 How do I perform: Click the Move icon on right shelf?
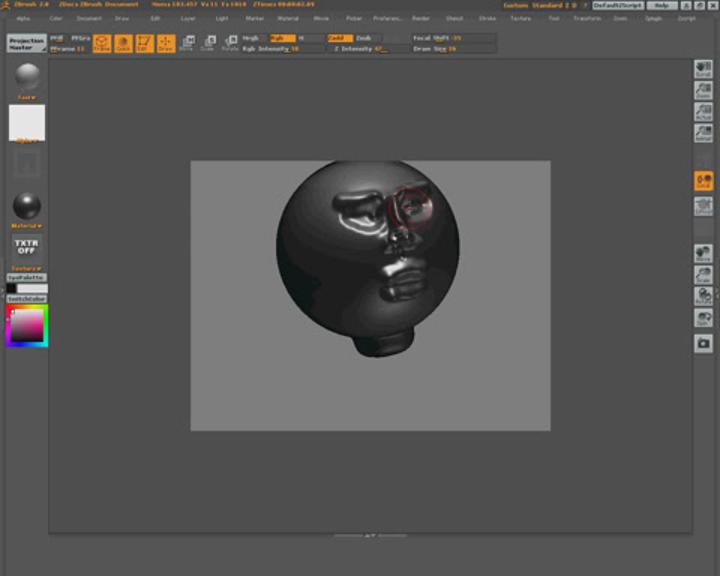[703, 254]
